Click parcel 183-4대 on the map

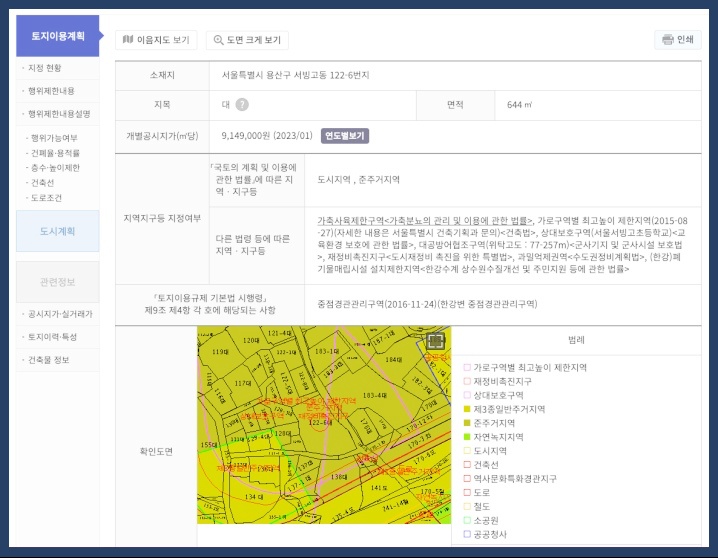tap(375, 395)
